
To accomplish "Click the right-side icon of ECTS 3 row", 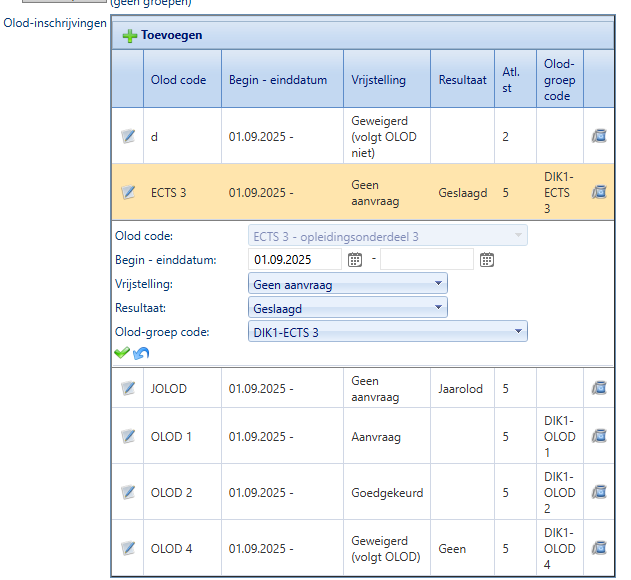I will 598,192.
